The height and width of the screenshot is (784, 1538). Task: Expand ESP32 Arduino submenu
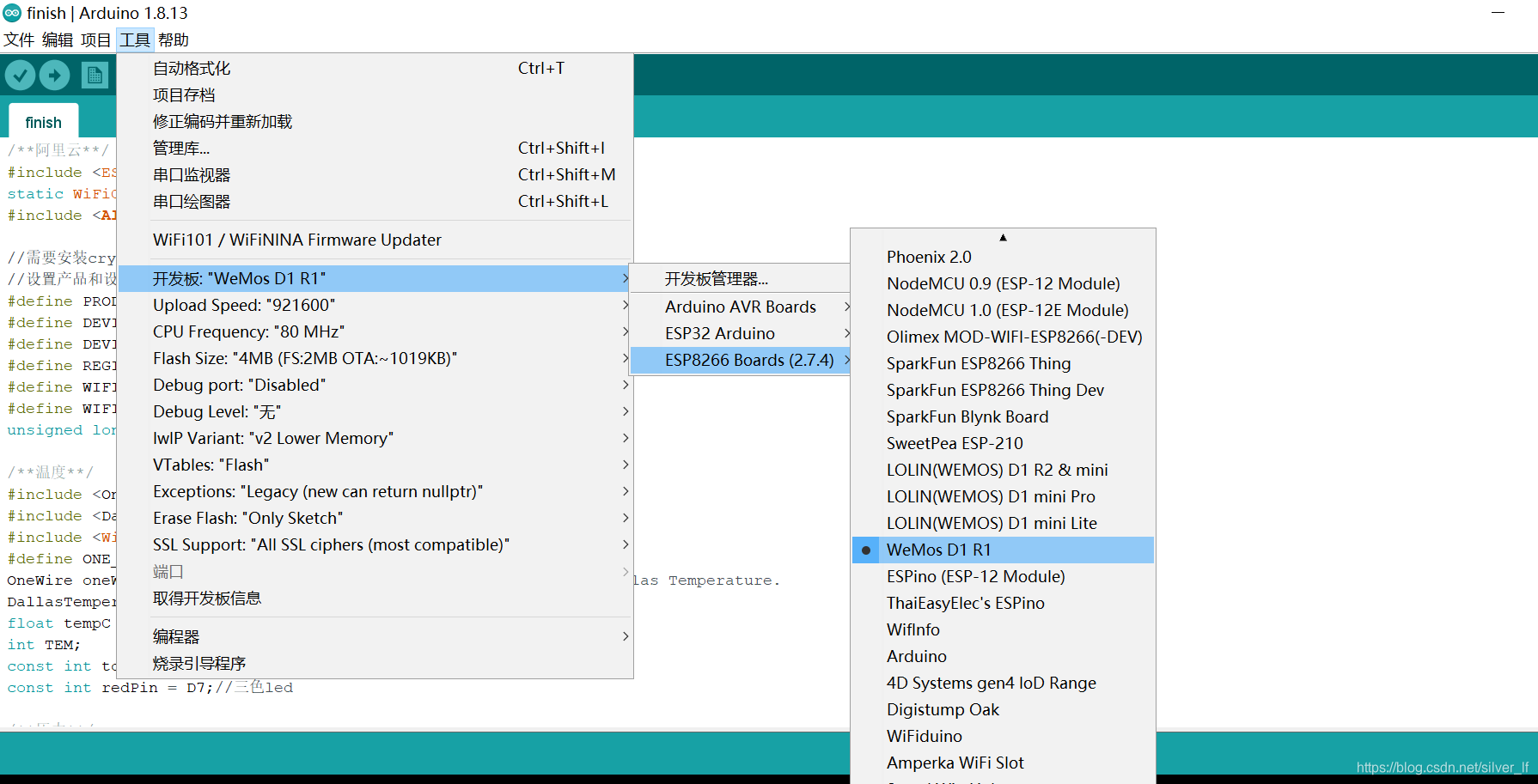pyautogui.click(x=741, y=333)
